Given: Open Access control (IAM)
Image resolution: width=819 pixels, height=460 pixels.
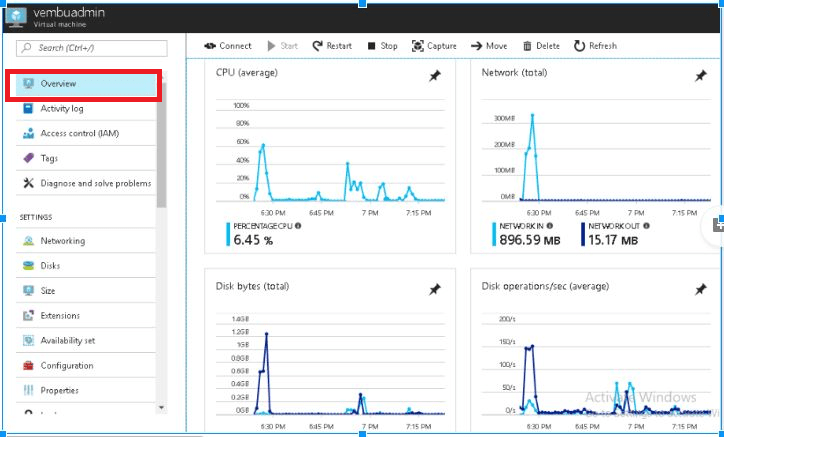Looking at the screenshot, I should click(x=86, y=134).
